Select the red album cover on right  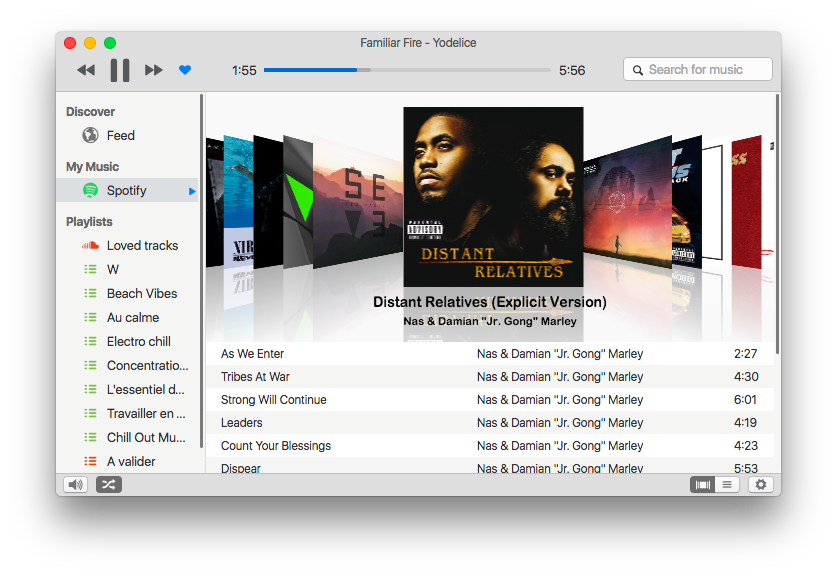point(746,202)
